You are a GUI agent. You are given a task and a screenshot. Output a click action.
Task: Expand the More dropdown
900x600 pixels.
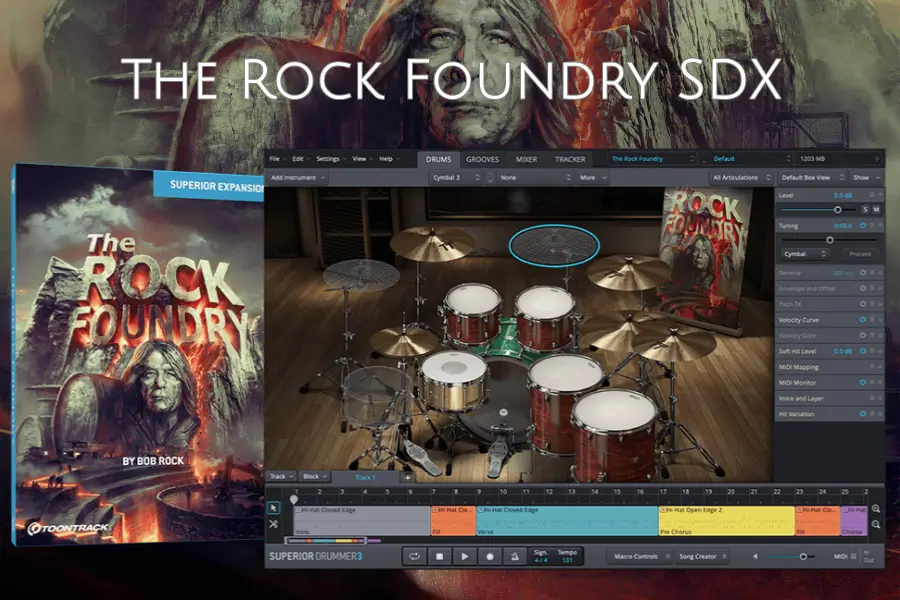coord(592,178)
